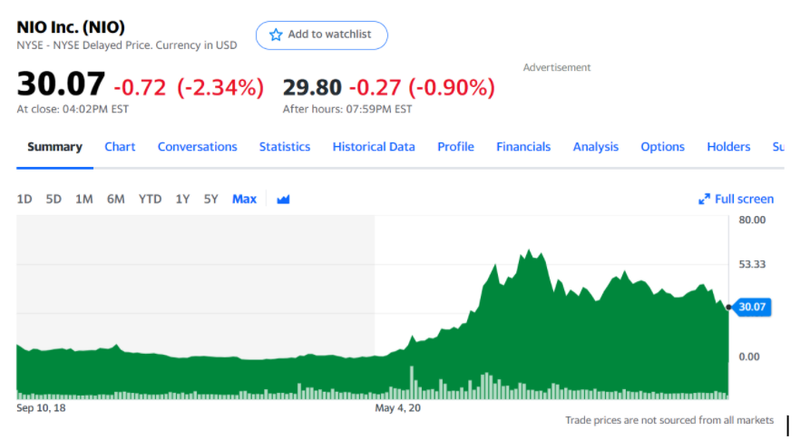Open the Historical Data tab
This screenshot has width=800, height=441.
click(x=374, y=147)
